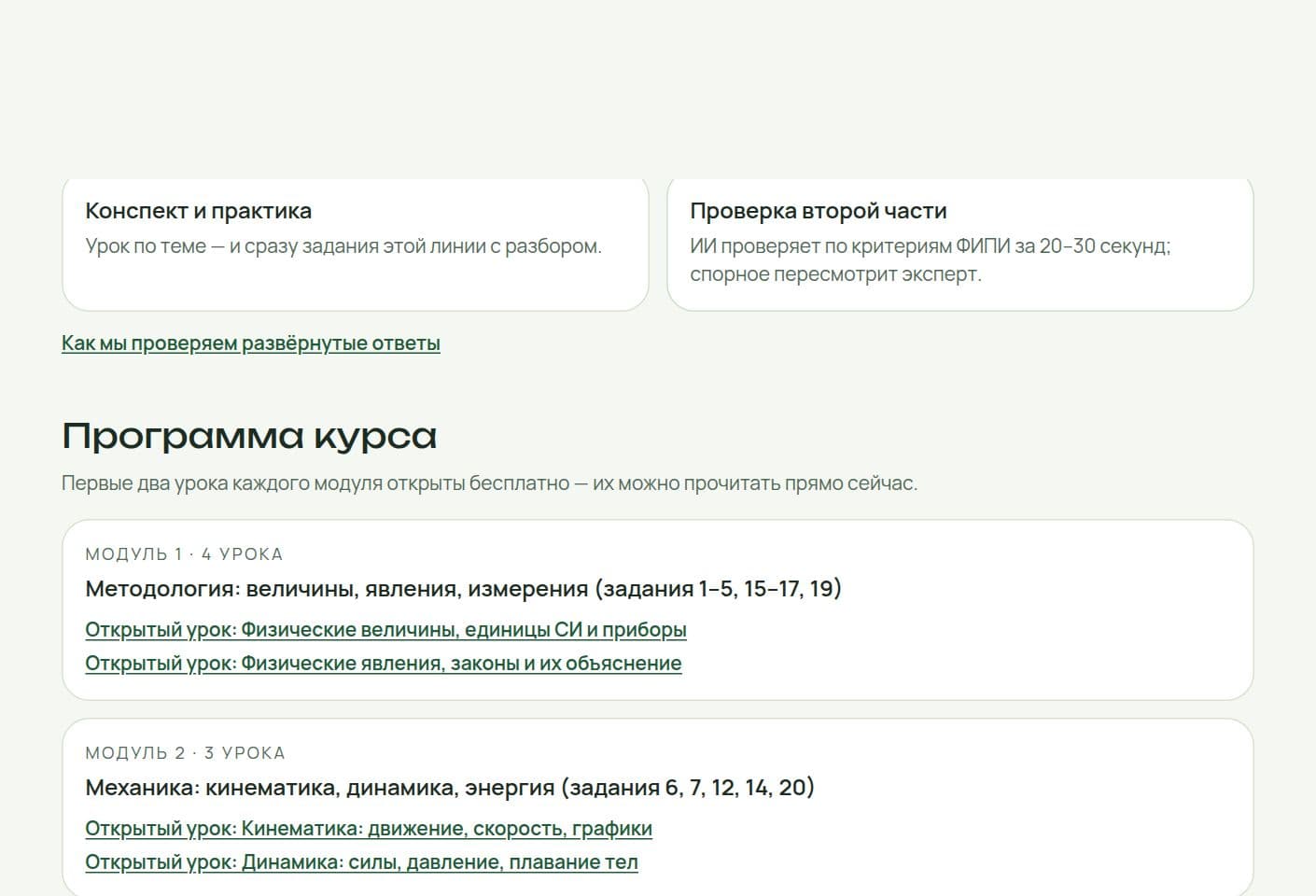
Task: Open lesson 'Физические явления, законы и их объяснение'
Action: point(384,664)
